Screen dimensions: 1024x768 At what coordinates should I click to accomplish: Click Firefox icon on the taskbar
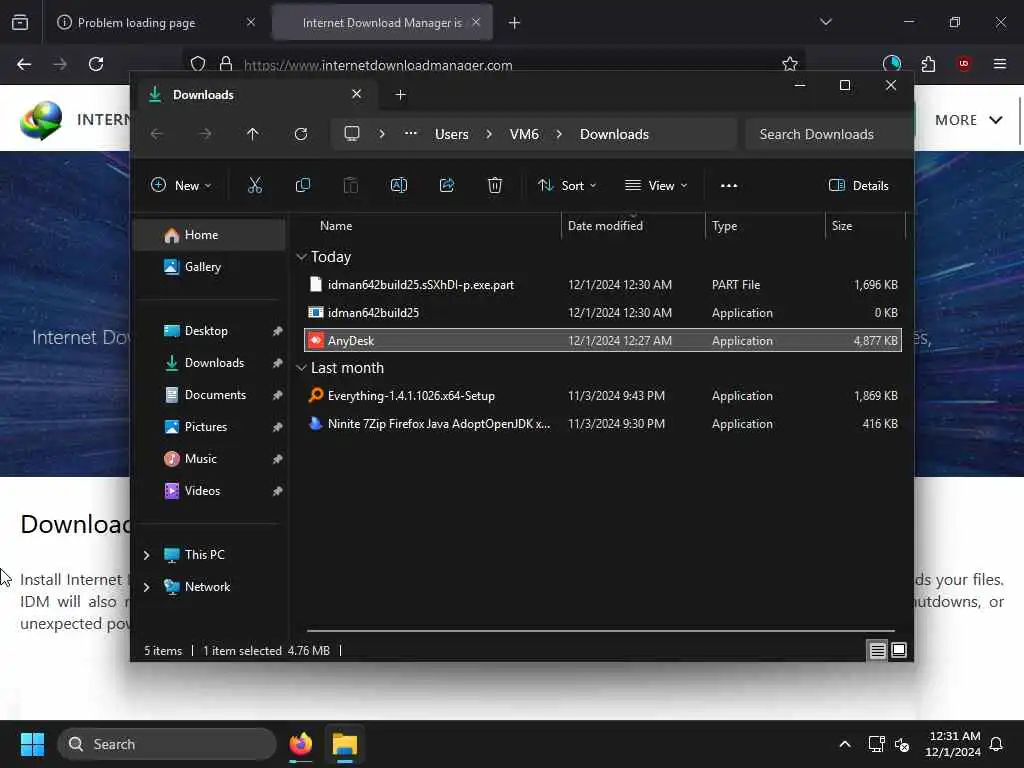(x=301, y=744)
